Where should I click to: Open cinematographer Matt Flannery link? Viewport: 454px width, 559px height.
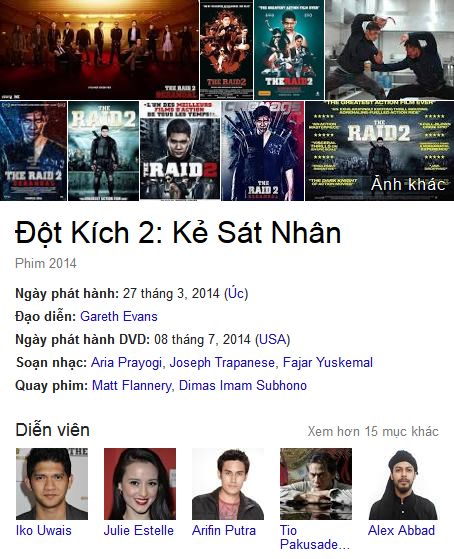point(132,386)
